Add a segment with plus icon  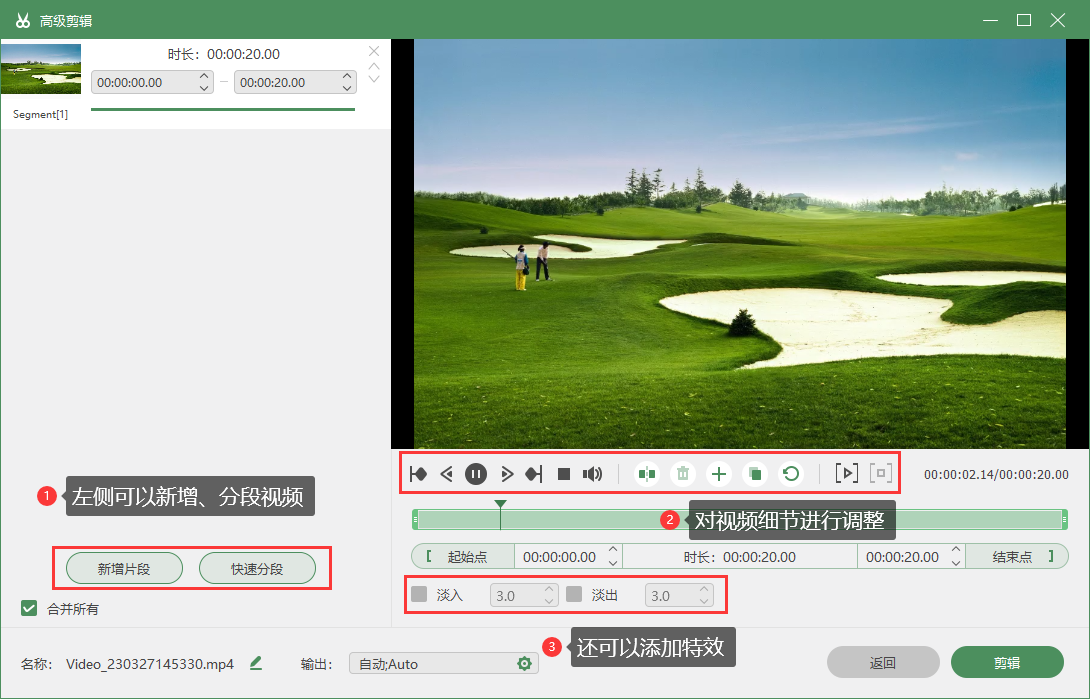tap(719, 475)
